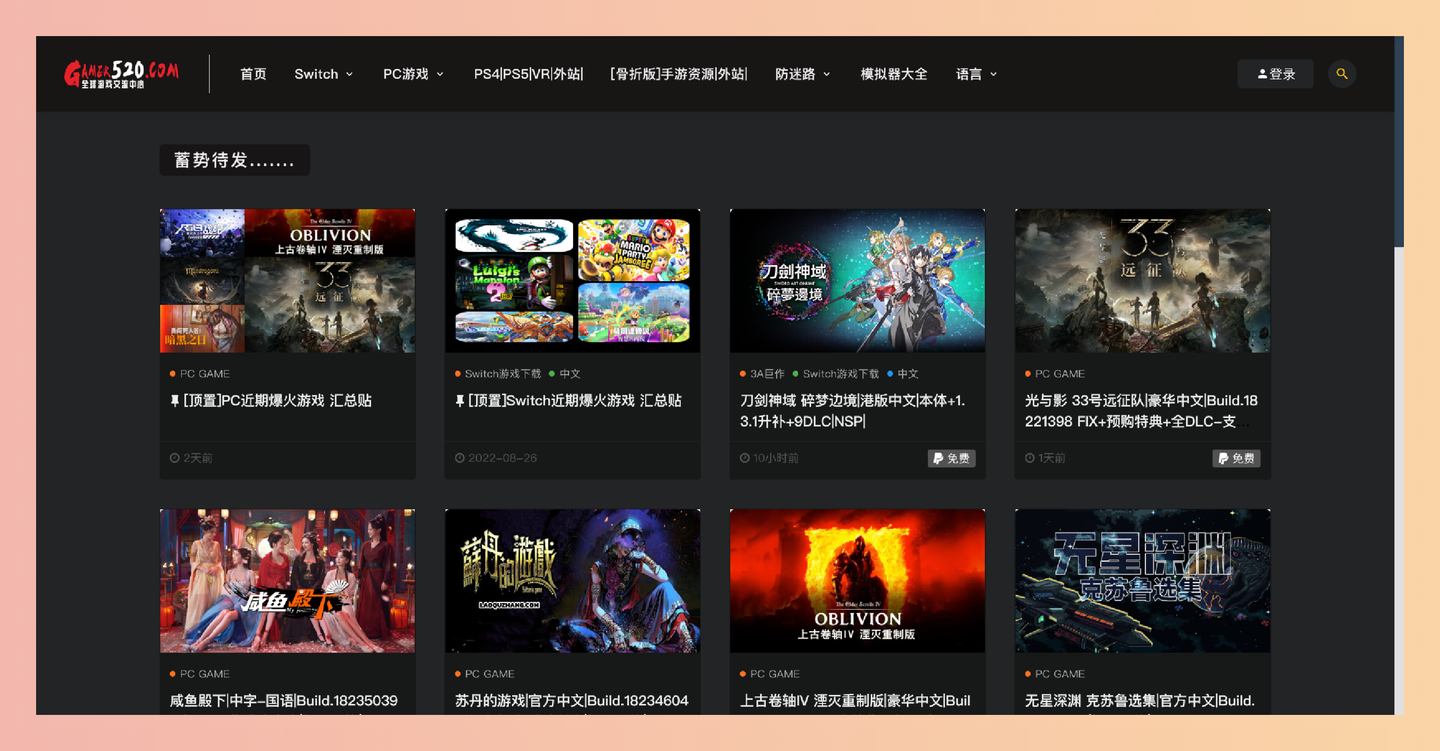
Task: Click the 登录 login button
Action: [1275, 74]
